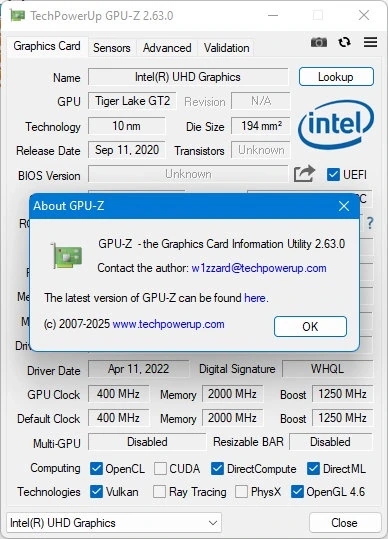Click the Lookup button
The width and height of the screenshot is (388, 539).
(336, 77)
